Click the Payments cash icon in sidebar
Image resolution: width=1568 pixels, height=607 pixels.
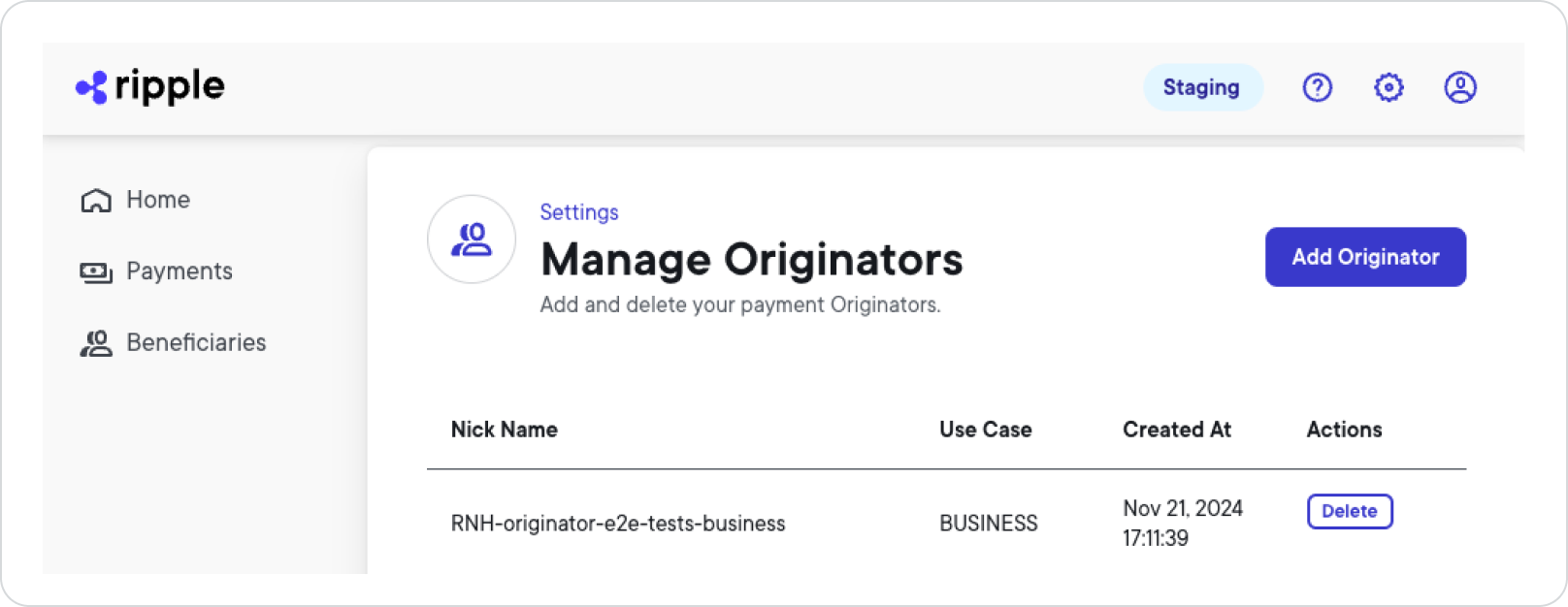point(95,272)
